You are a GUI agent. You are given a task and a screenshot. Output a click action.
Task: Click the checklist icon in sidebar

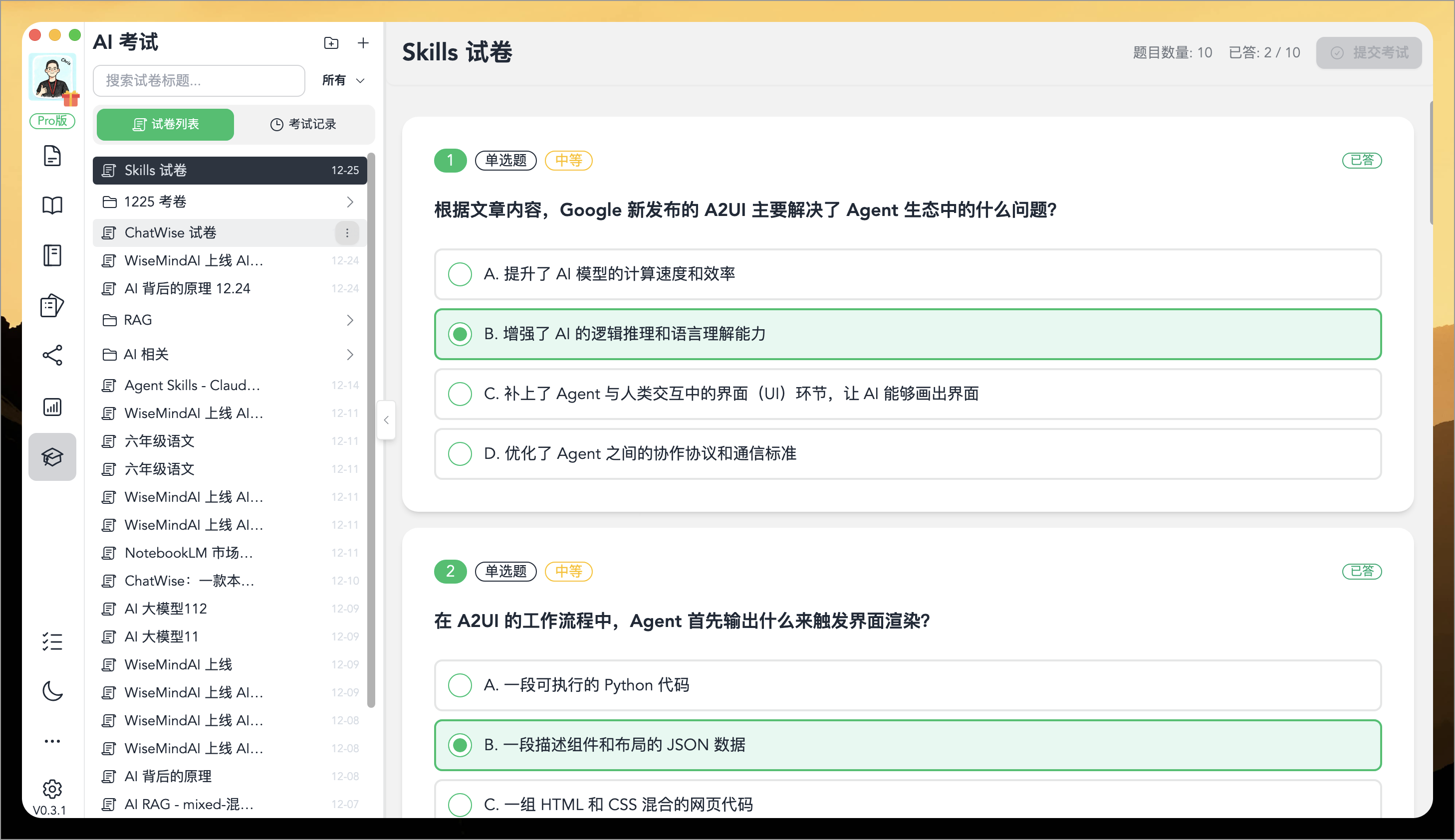click(x=52, y=641)
